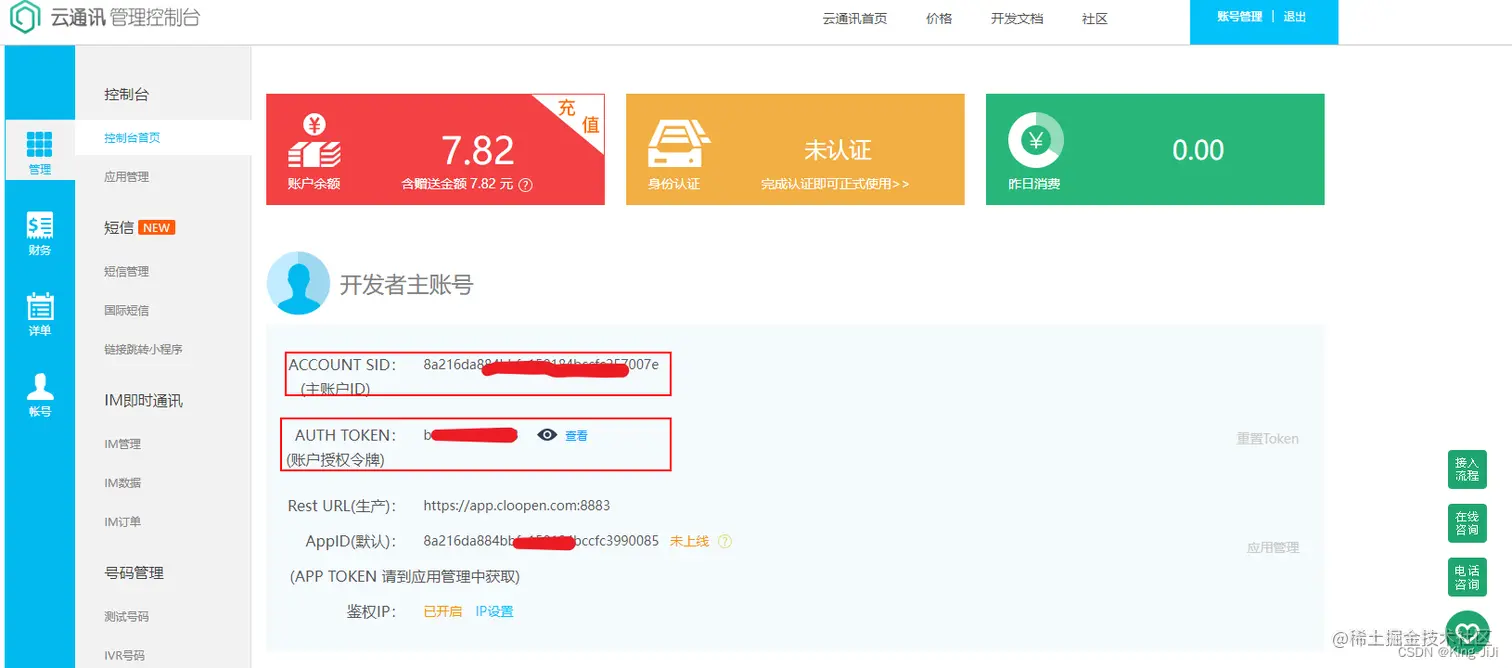Viewport: 1512px width, 668px height.
Task: Click the 云通讯 hexagon logo
Action: click(x=25, y=17)
